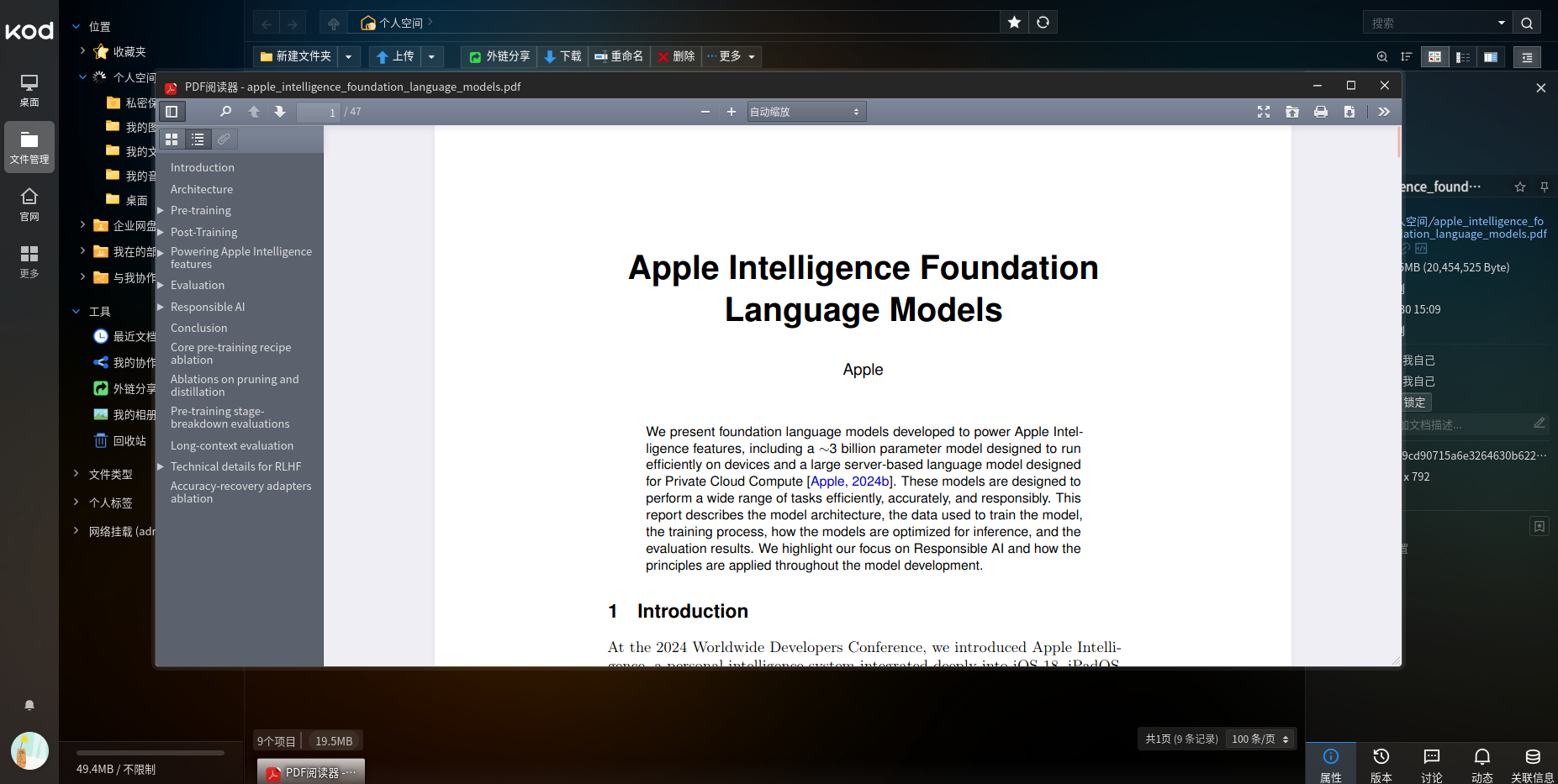The width and height of the screenshot is (1558, 784).
Task: Open 官网 website in left sidebar
Action: [x=29, y=204]
